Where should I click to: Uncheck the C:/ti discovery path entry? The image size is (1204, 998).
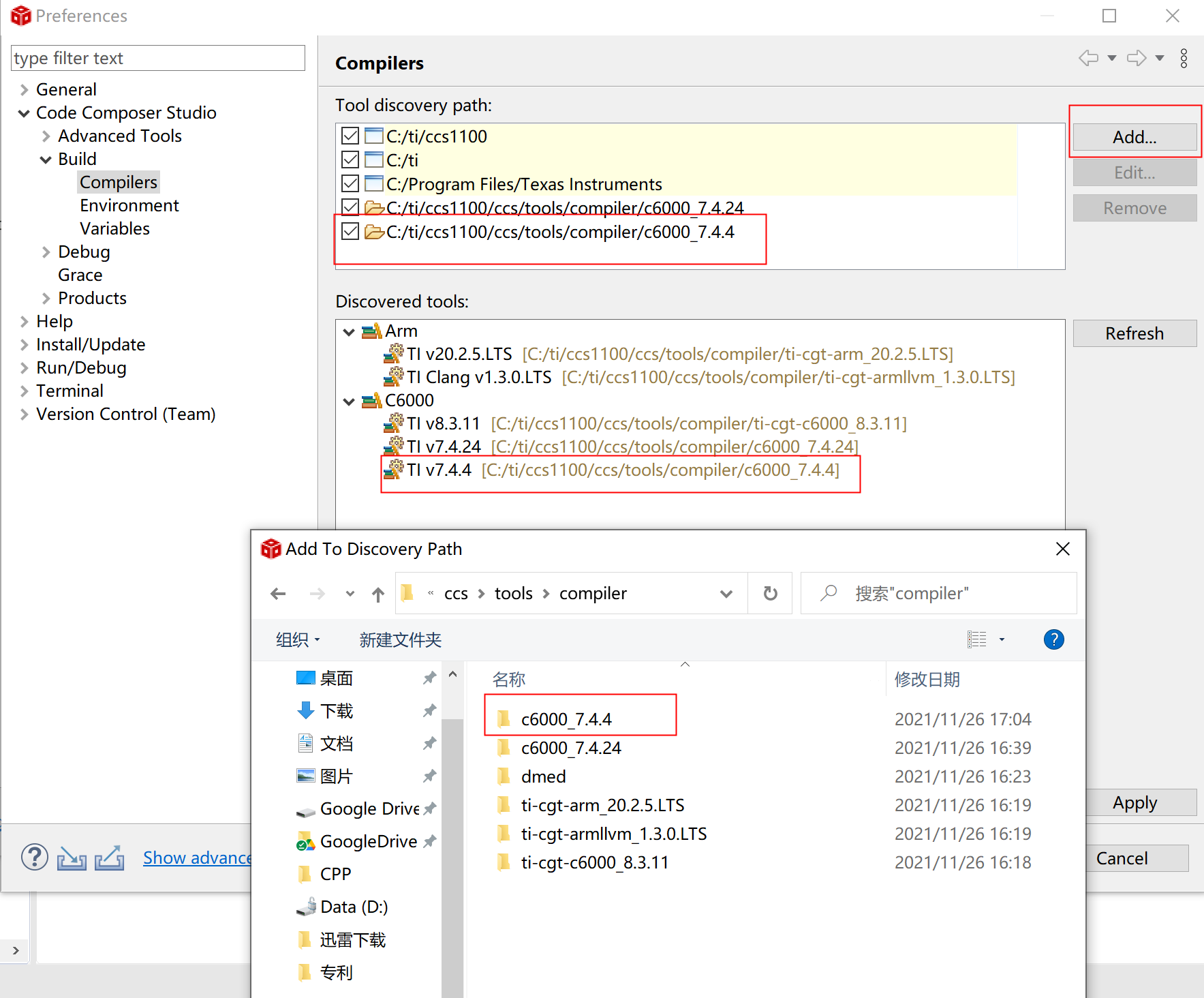(x=350, y=160)
